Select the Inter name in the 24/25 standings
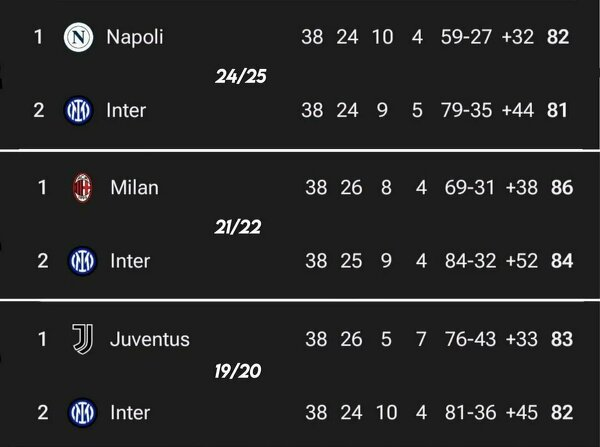Screen dimensions: 600x447 tap(128, 110)
